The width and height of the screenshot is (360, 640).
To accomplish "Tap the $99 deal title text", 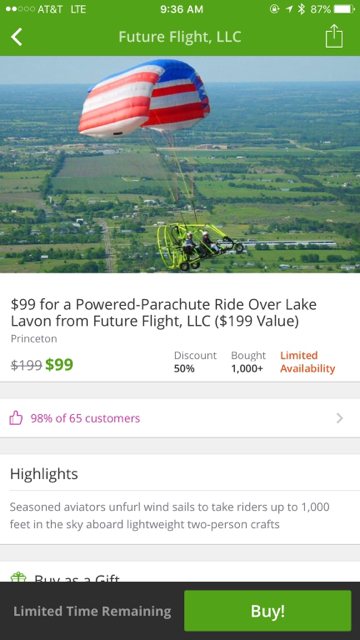I will pyautogui.click(x=164, y=313).
